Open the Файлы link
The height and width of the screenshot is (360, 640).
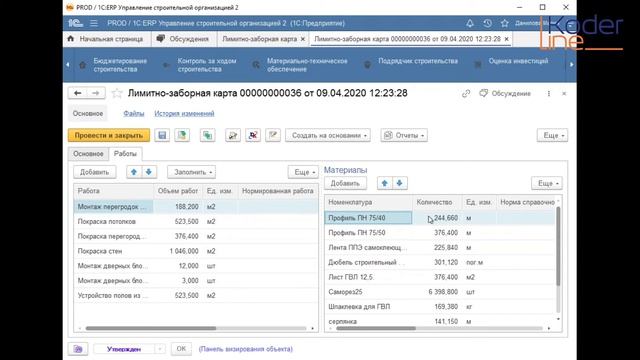[134, 113]
